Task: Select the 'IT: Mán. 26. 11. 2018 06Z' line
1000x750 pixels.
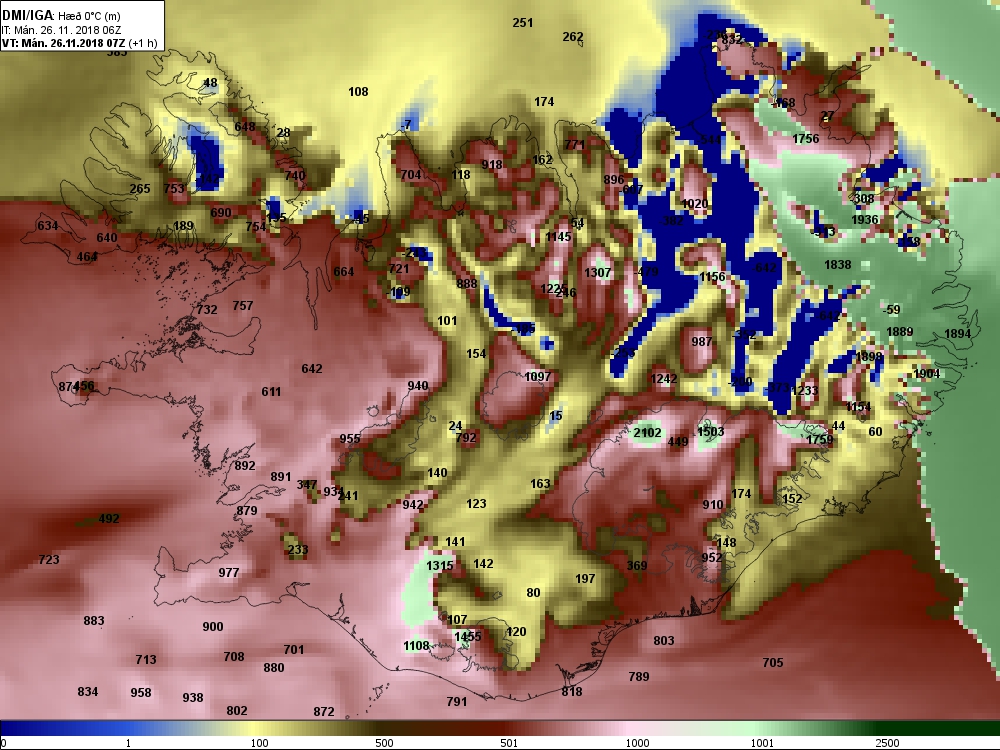Action: click(61, 30)
